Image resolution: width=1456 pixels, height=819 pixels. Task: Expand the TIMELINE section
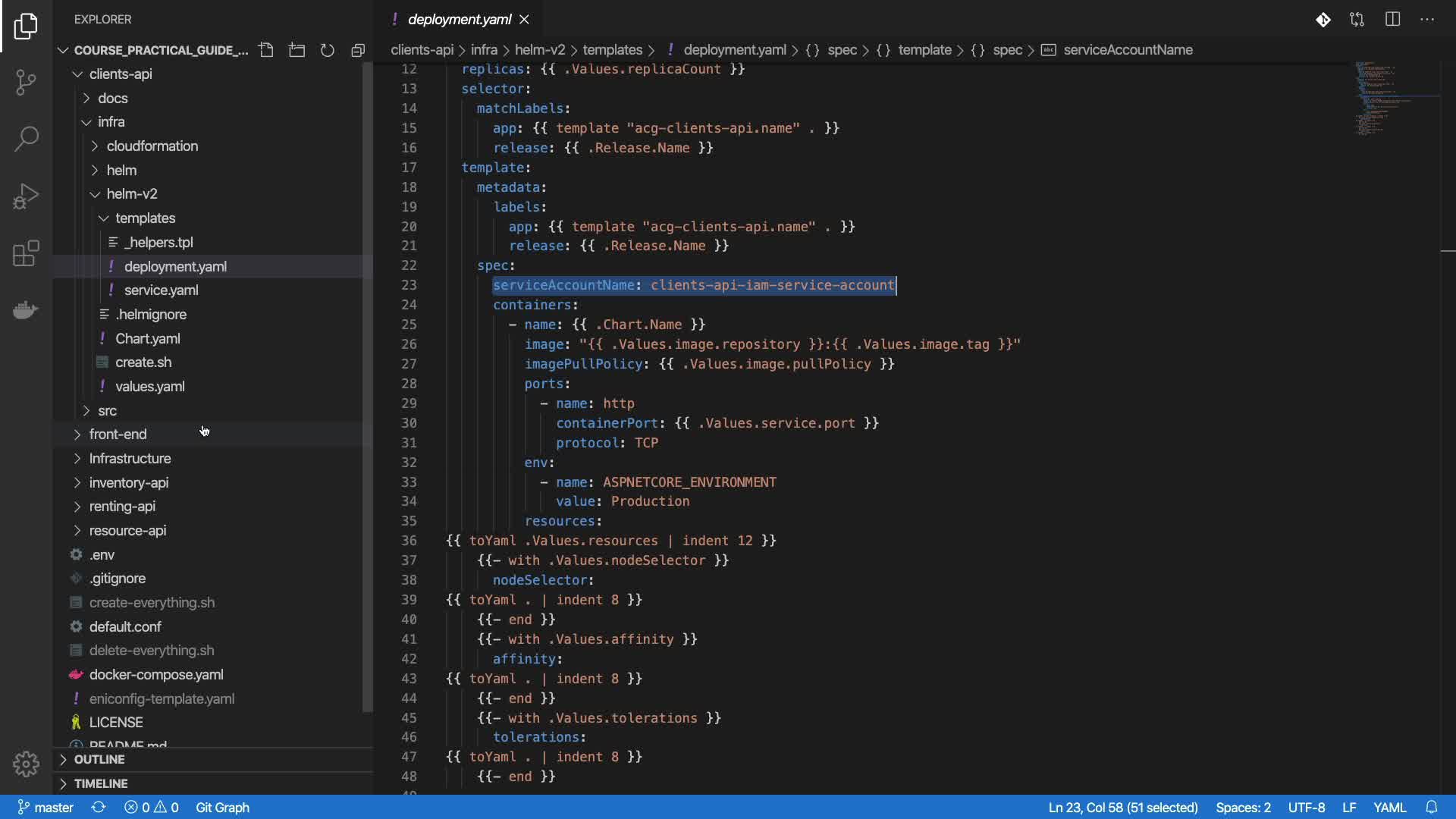(101, 783)
